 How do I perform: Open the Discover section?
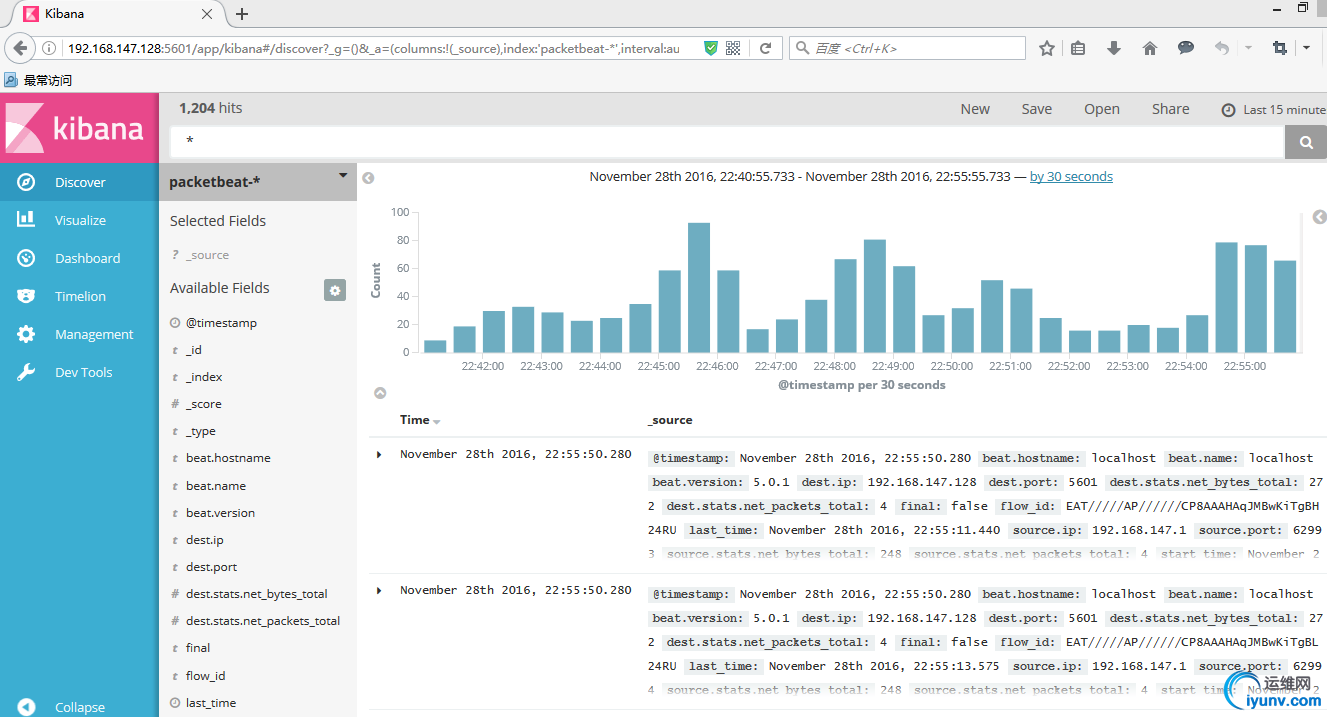tap(79, 182)
